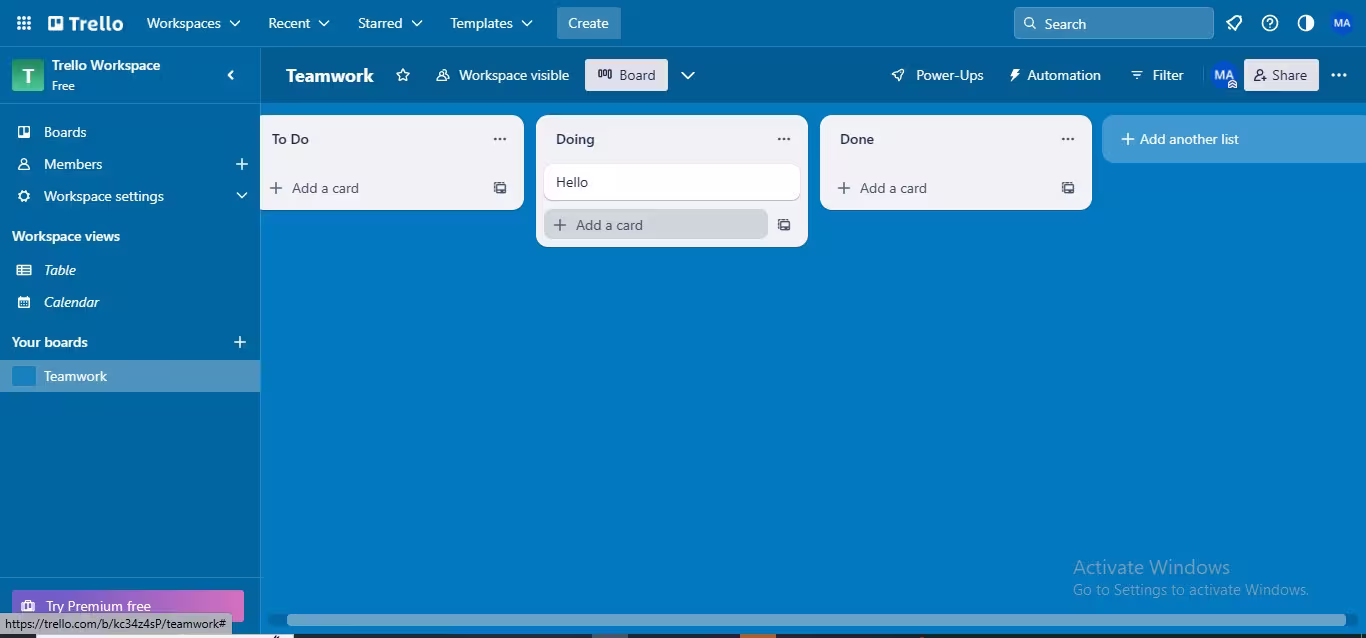Open Power-Ups
This screenshot has width=1366, height=638.
click(x=937, y=75)
